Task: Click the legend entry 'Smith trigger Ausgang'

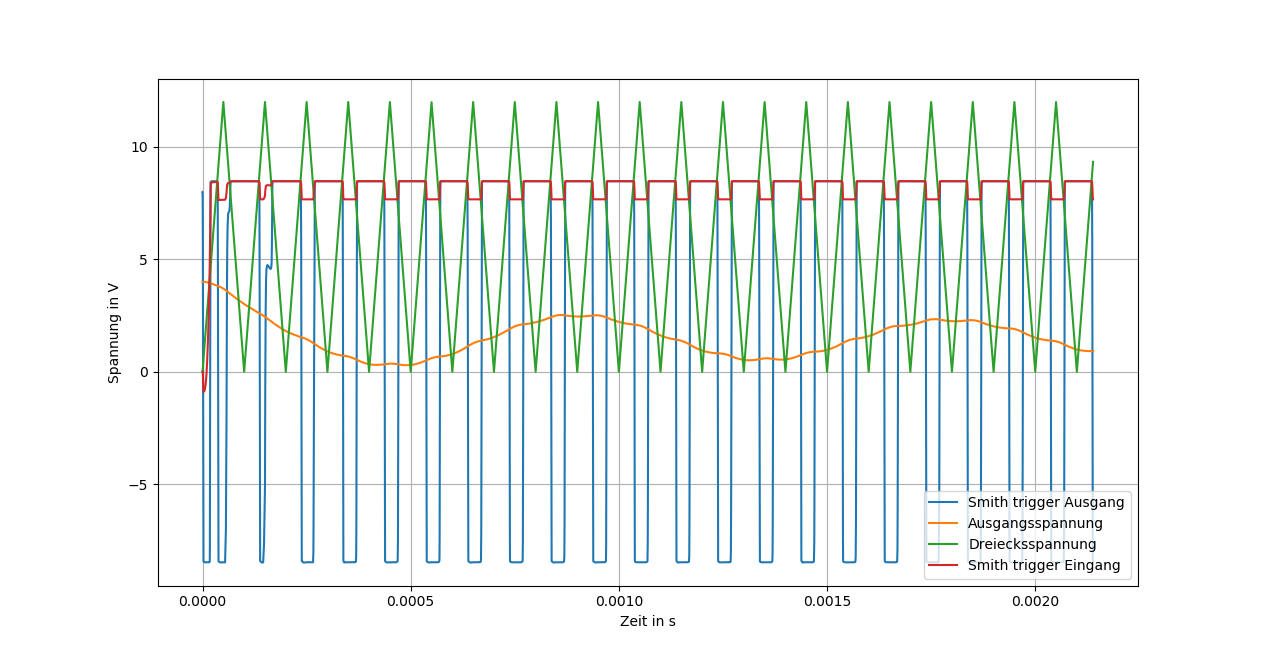Action: click(x=1046, y=502)
